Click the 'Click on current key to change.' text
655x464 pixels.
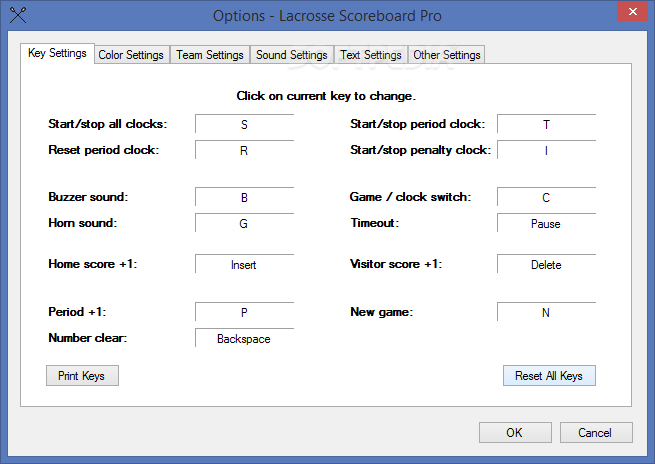(326, 96)
